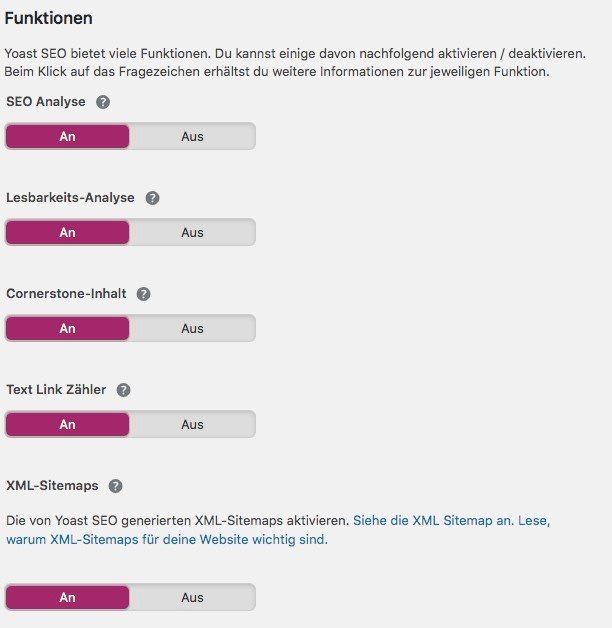Enable Lesbarkeits-Analyse with An
612x628 pixels.
click(68, 232)
